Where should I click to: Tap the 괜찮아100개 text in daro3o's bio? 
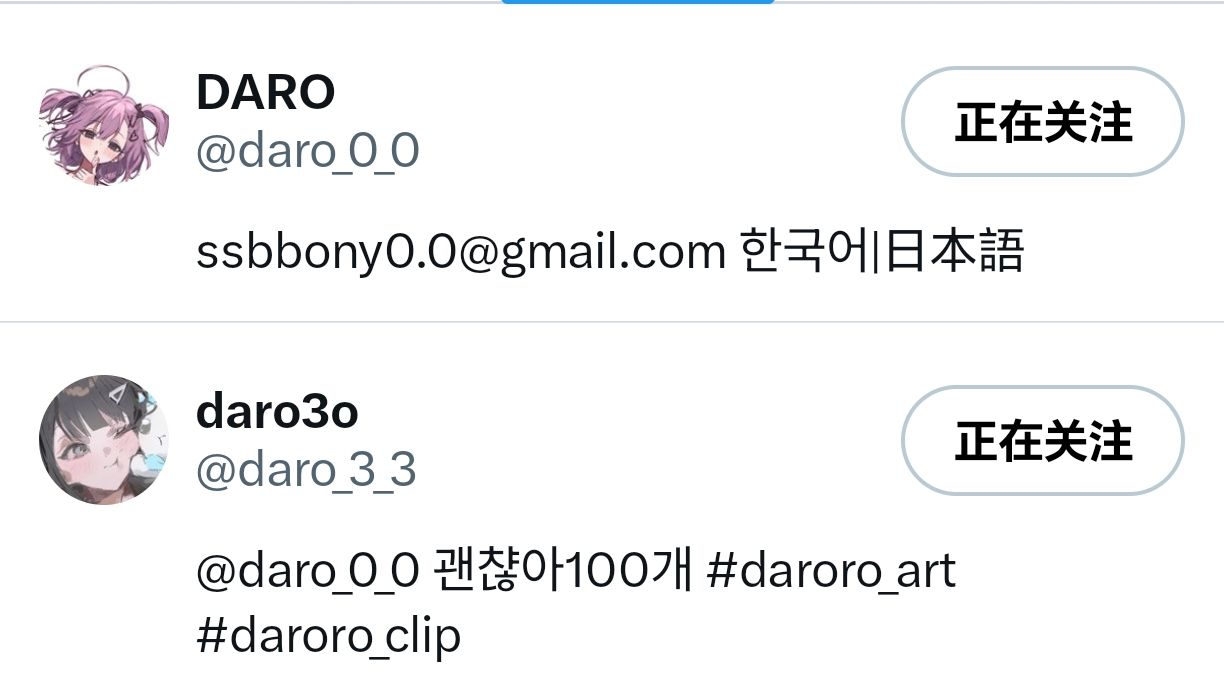(x=562, y=572)
